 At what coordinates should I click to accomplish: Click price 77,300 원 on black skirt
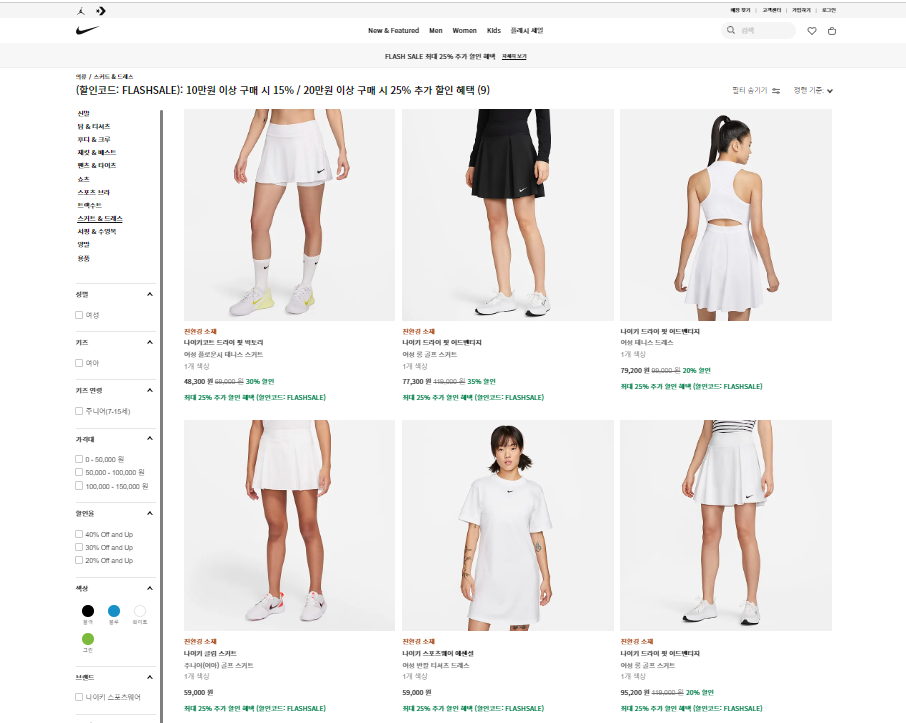[417, 381]
